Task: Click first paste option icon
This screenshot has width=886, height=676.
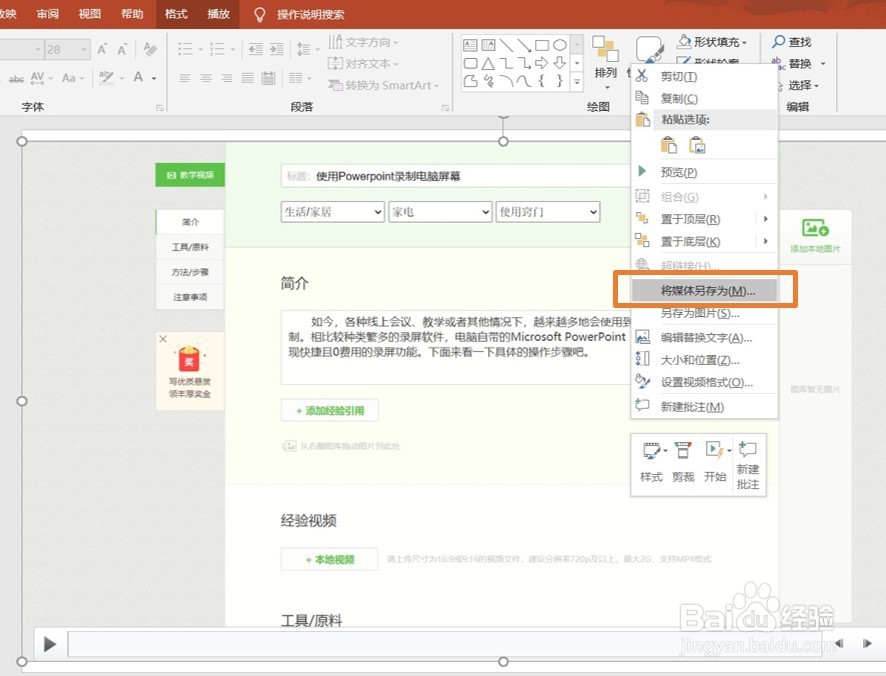Action: click(x=668, y=145)
